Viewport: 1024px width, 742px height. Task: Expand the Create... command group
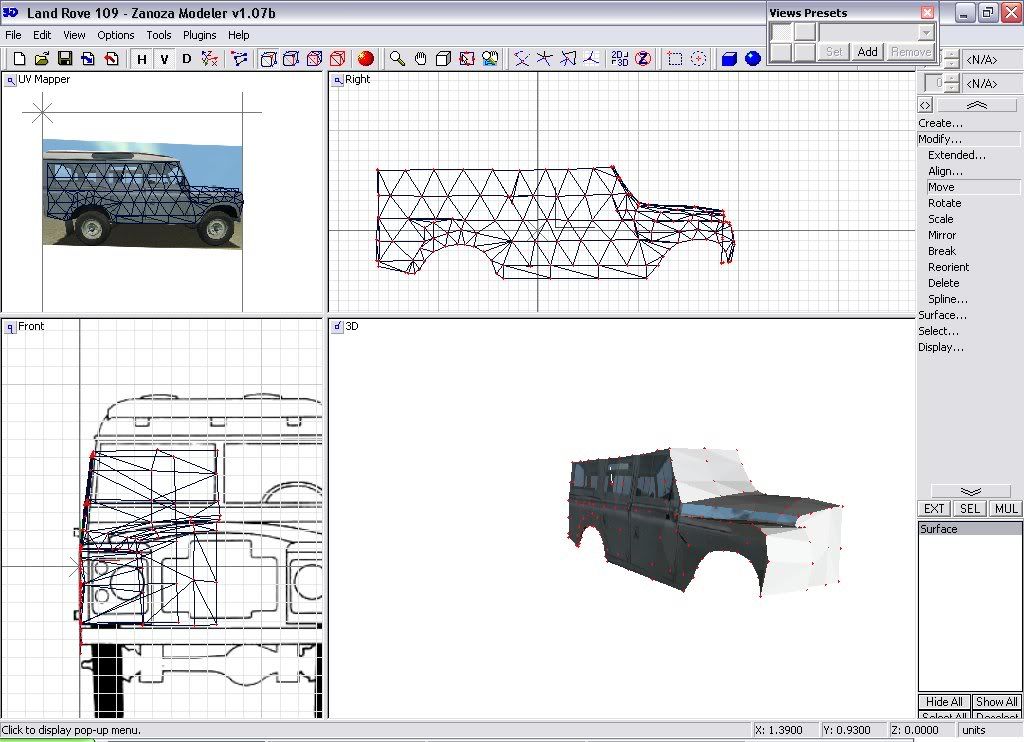[941, 123]
